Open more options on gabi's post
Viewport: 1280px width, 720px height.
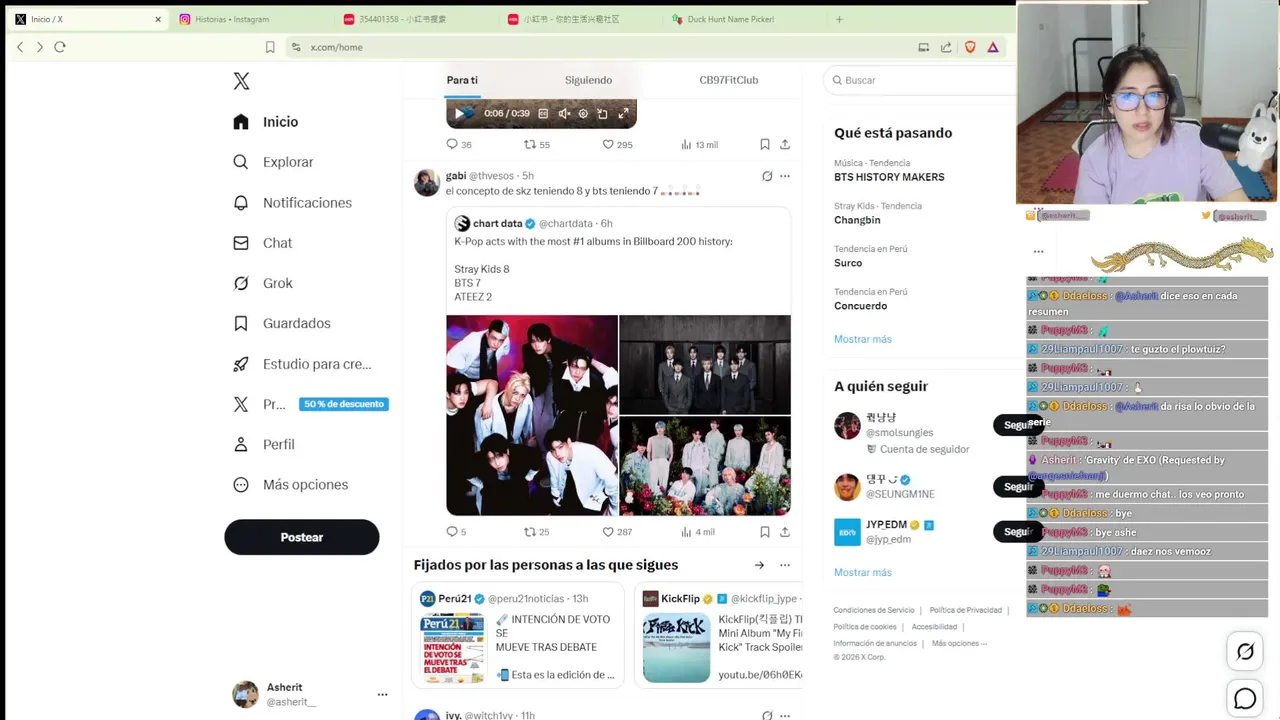click(x=785, y=176)
